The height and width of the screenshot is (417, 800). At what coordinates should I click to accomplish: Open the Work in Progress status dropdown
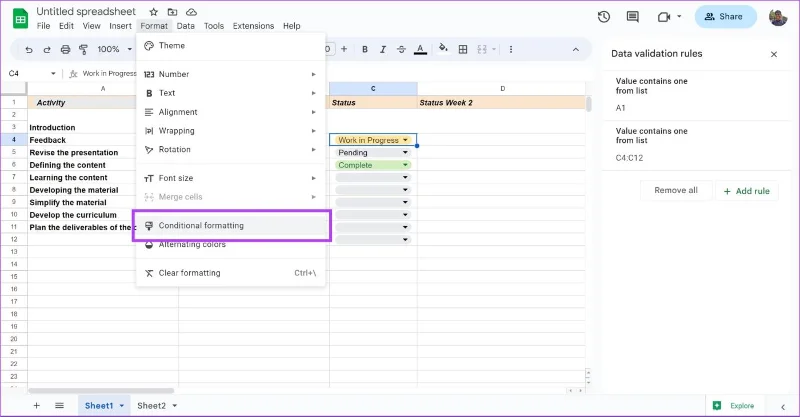tap(405, 140)
